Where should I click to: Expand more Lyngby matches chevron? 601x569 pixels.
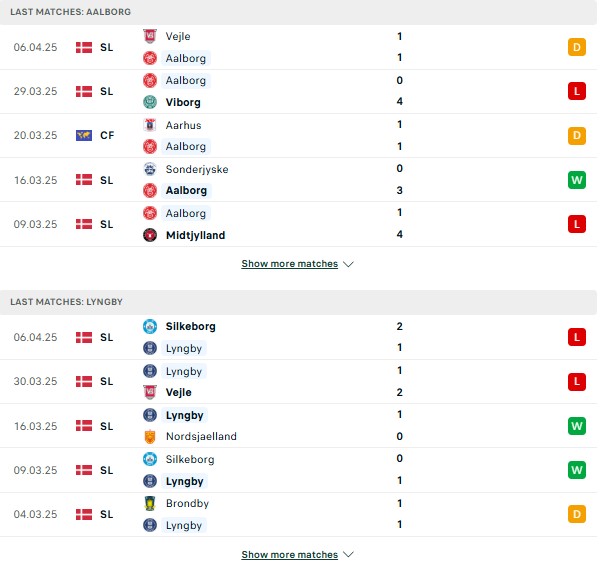[348, 554]
